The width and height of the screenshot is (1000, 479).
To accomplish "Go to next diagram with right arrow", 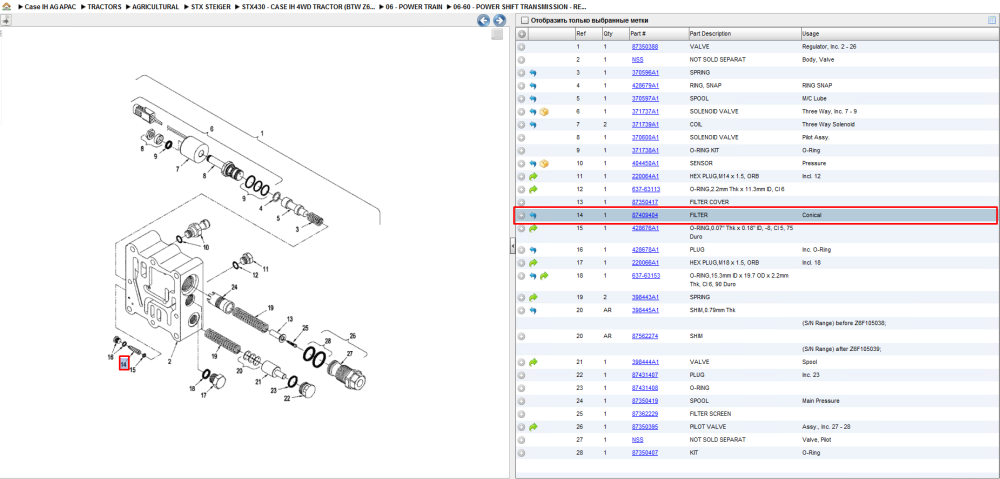I will [x=499, y=20].
